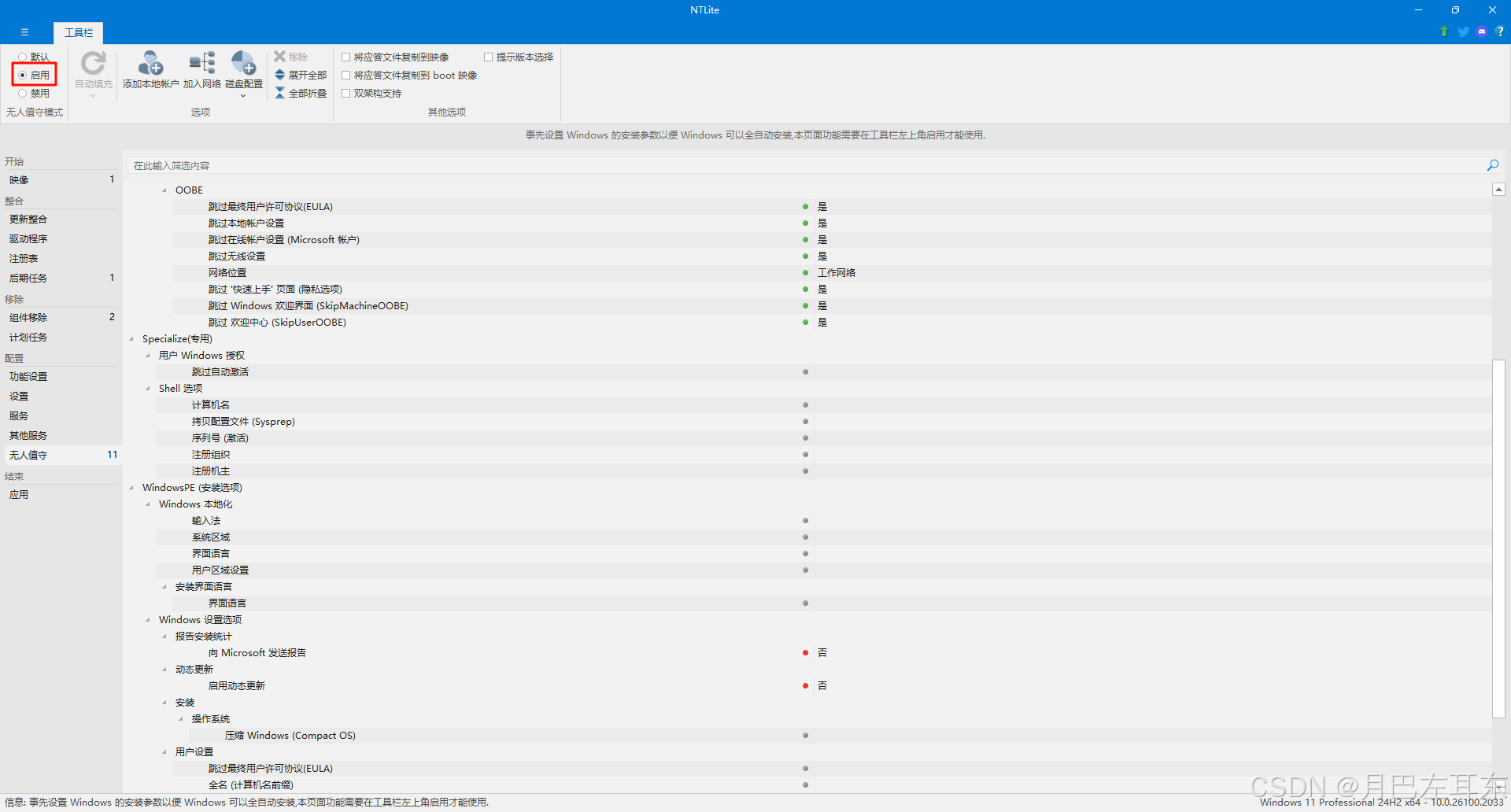Select the 工作网络 value
Screen dimensions: 1511x812
[837, 273]
